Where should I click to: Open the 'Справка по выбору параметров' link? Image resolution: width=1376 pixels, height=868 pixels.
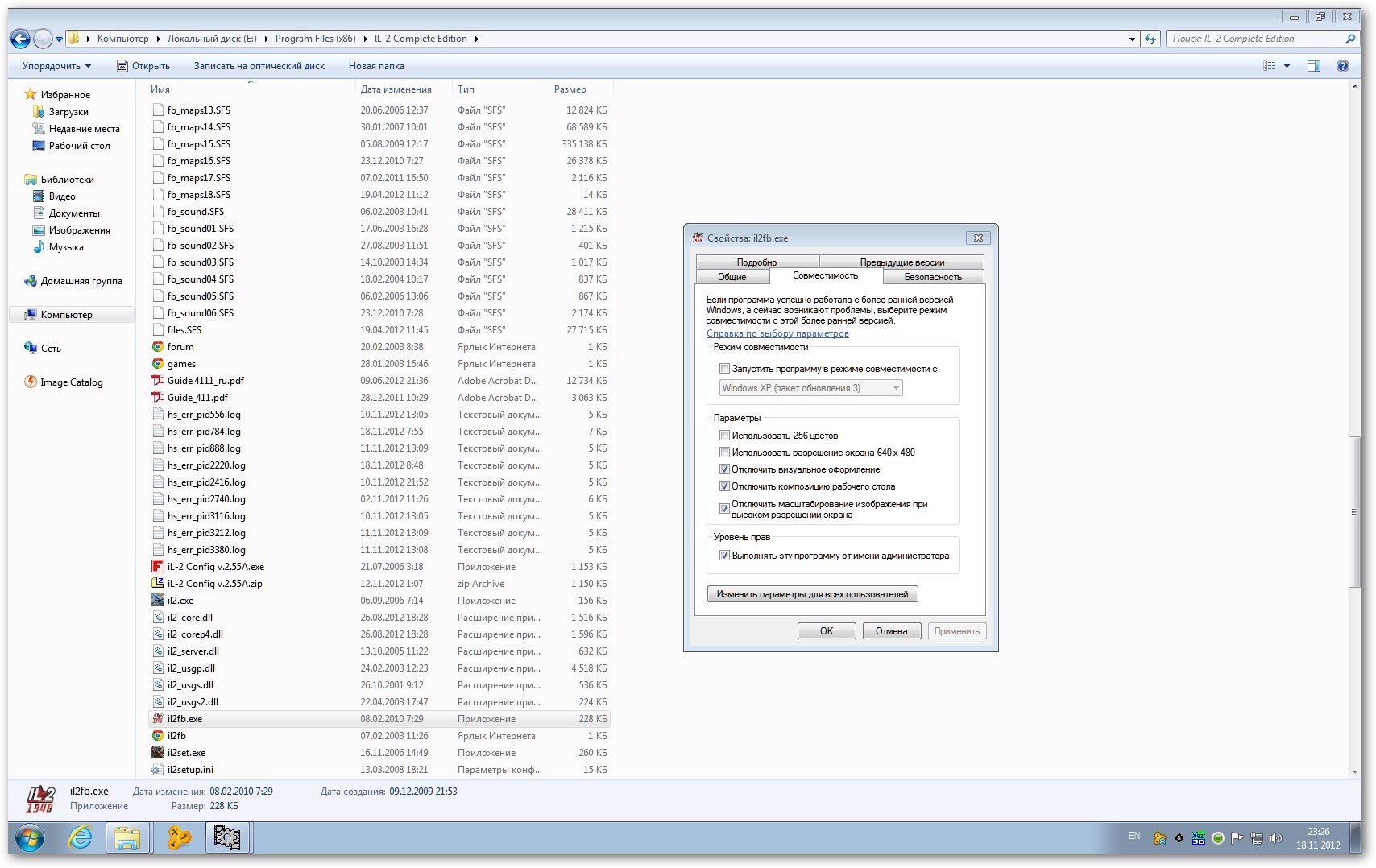tap(777, 333)
